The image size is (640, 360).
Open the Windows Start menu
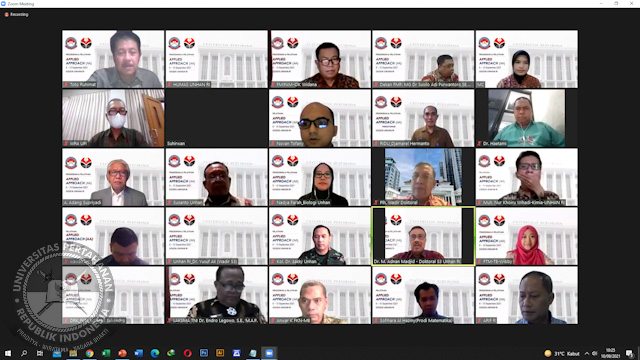(8, 353)
